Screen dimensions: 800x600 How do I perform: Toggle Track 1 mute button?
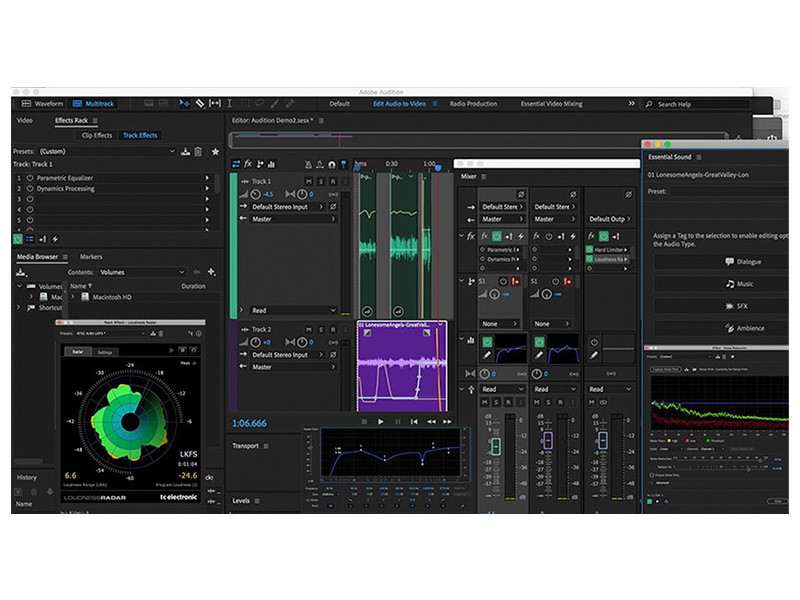click(309, 181)
